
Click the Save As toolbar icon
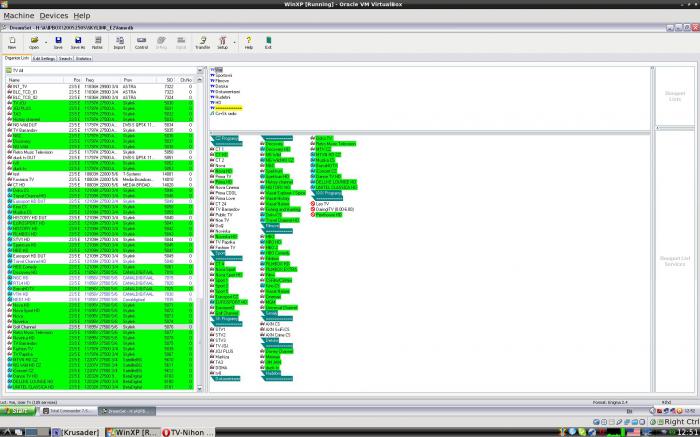pos(78,43)
